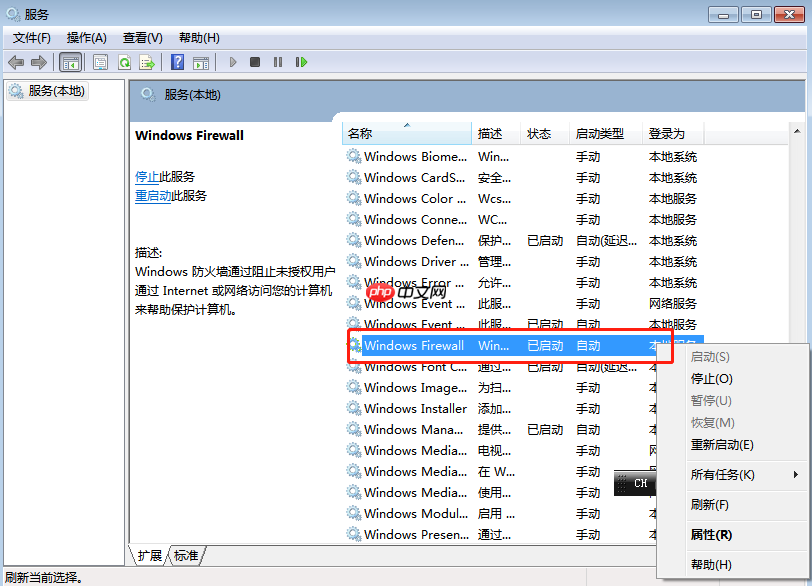This screenshot has width=812, height=586.
Task: Choose 重新启动(E) from the context menu
Action: point(721,444)
